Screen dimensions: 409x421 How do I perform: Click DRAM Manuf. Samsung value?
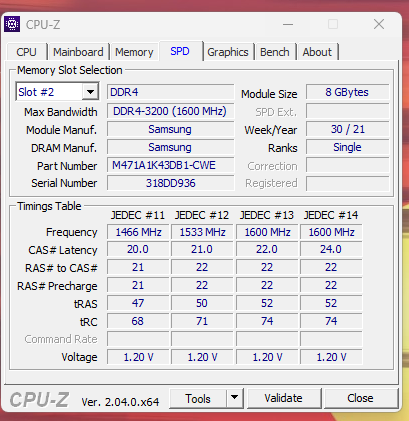pos(170,147)
